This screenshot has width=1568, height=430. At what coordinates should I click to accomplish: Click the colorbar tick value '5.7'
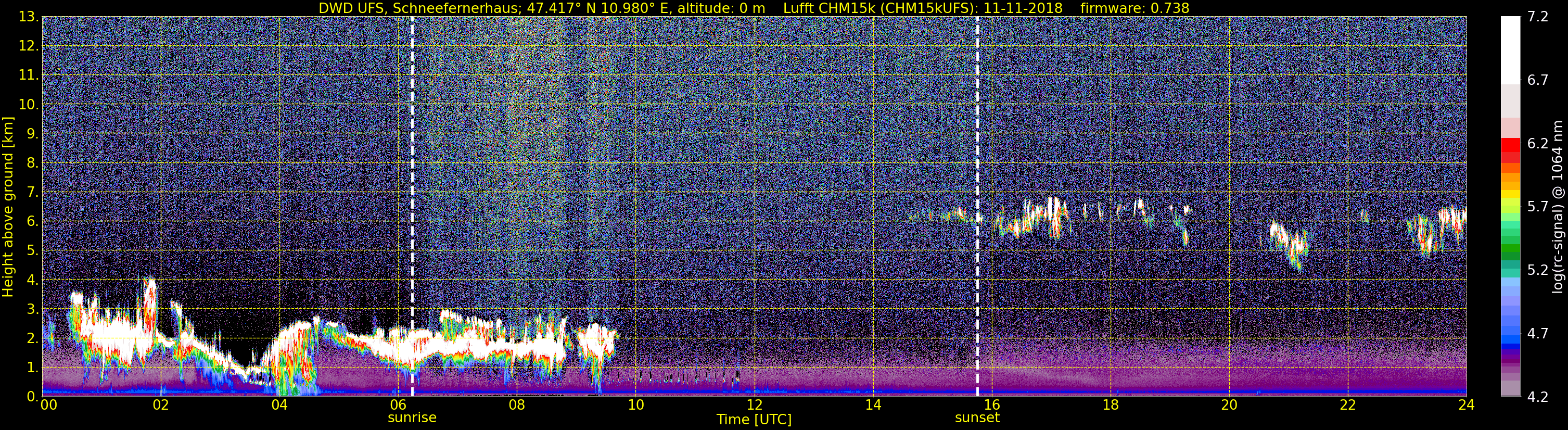(x=1537, y=207)
